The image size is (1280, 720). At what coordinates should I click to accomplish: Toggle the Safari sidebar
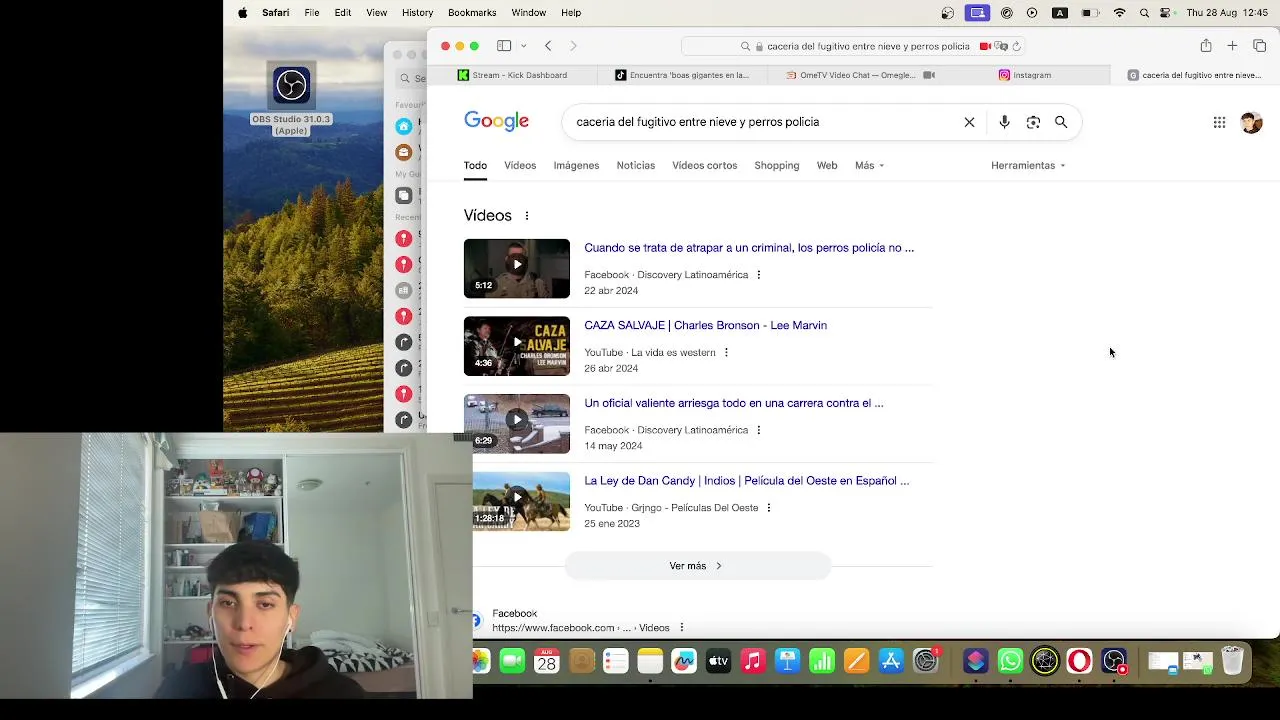click(x=504, y=46)
